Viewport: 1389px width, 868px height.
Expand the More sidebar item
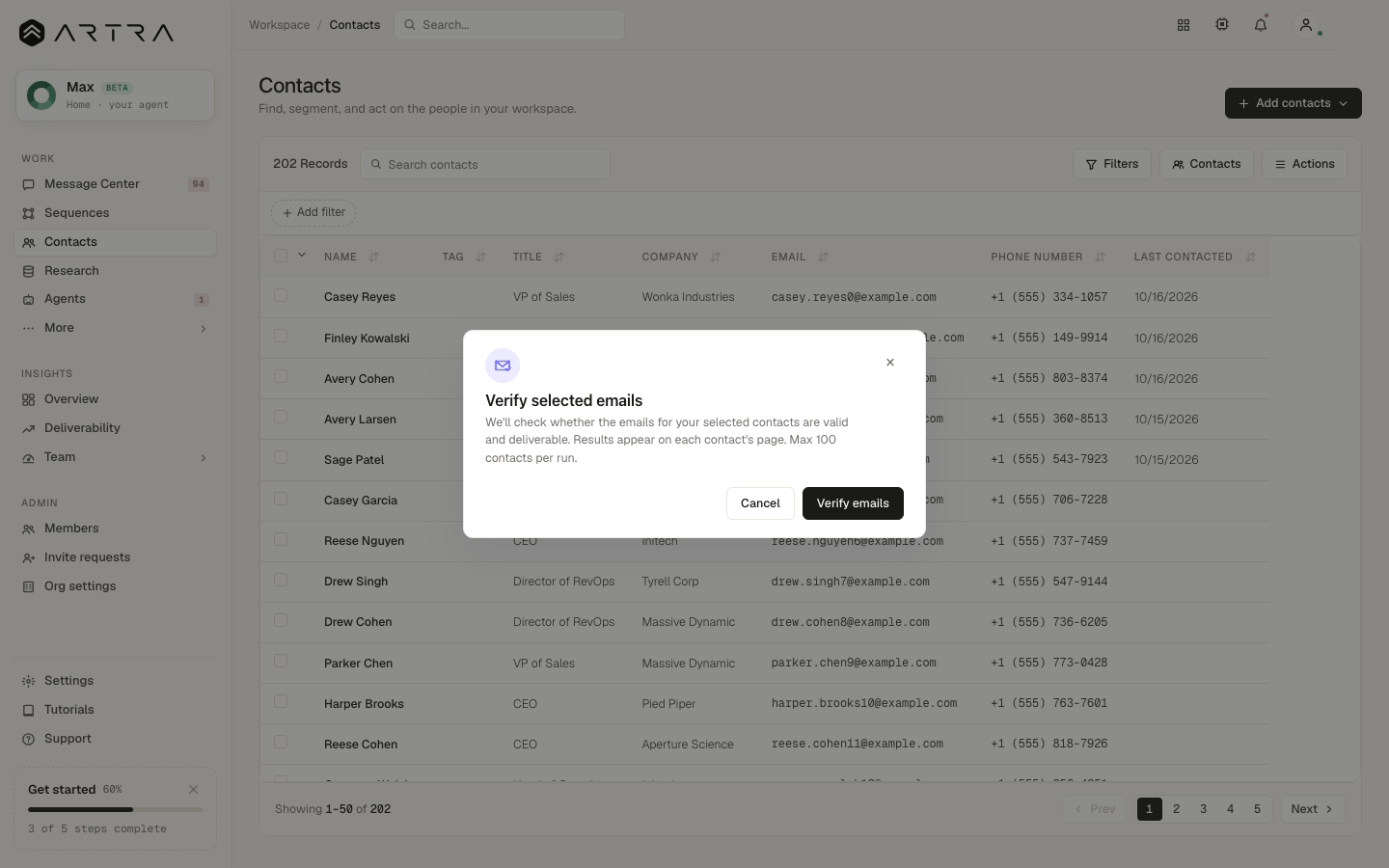(204, 329)
